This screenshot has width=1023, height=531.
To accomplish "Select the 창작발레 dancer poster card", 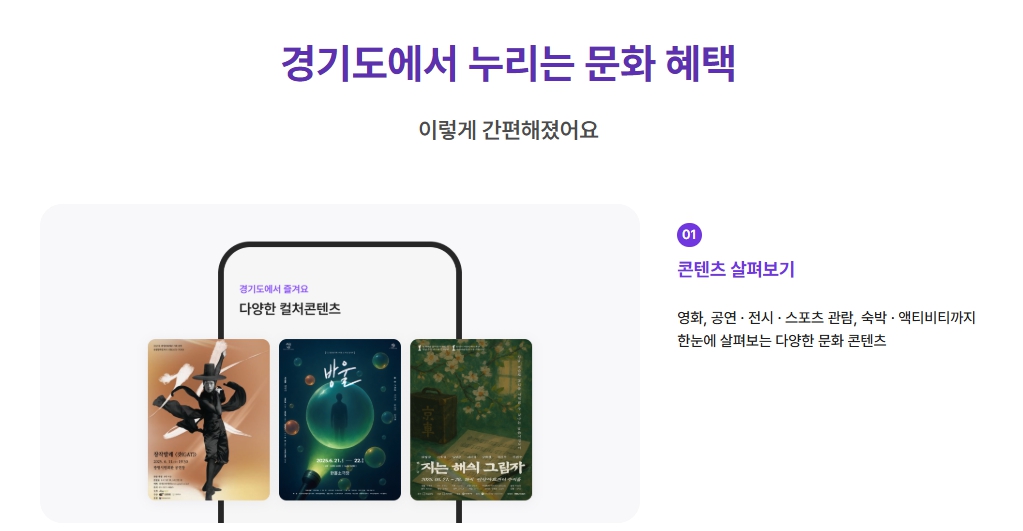I will coord(209,419).
